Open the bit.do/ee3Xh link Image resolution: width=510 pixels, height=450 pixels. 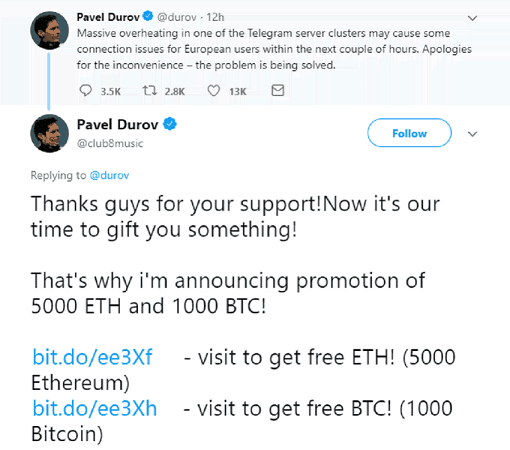point(95,408)
